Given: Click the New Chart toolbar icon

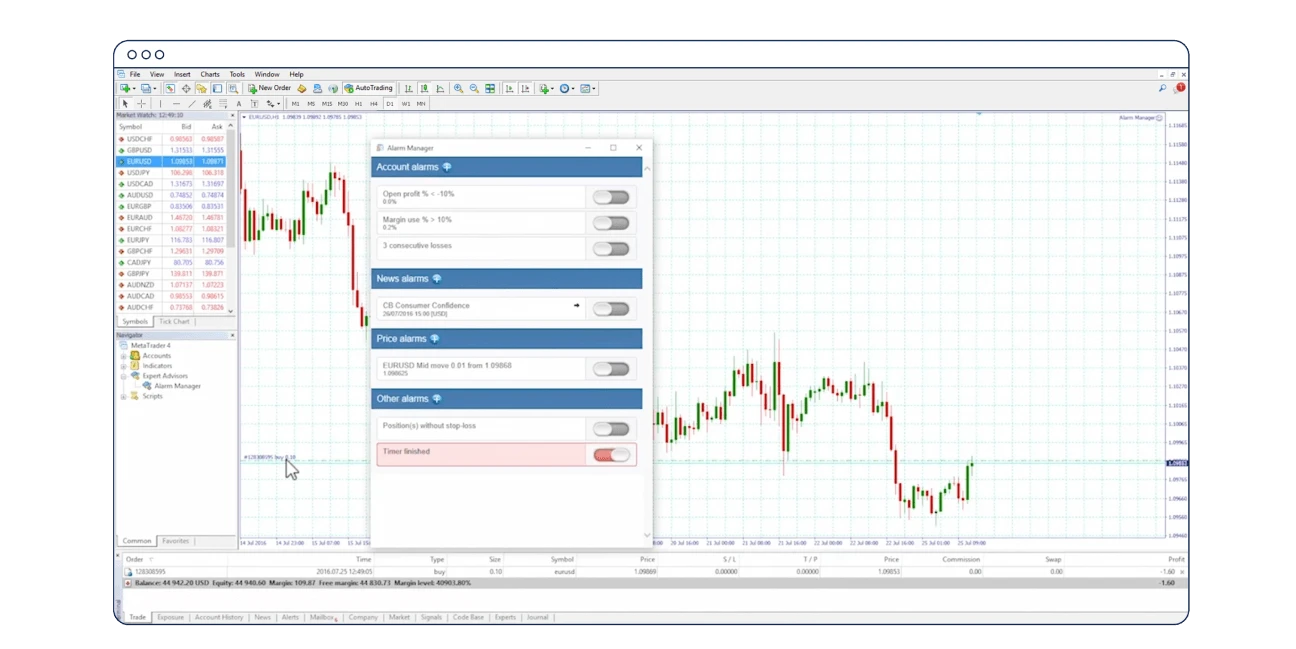Looking at the screenshot, I should 124,88.
